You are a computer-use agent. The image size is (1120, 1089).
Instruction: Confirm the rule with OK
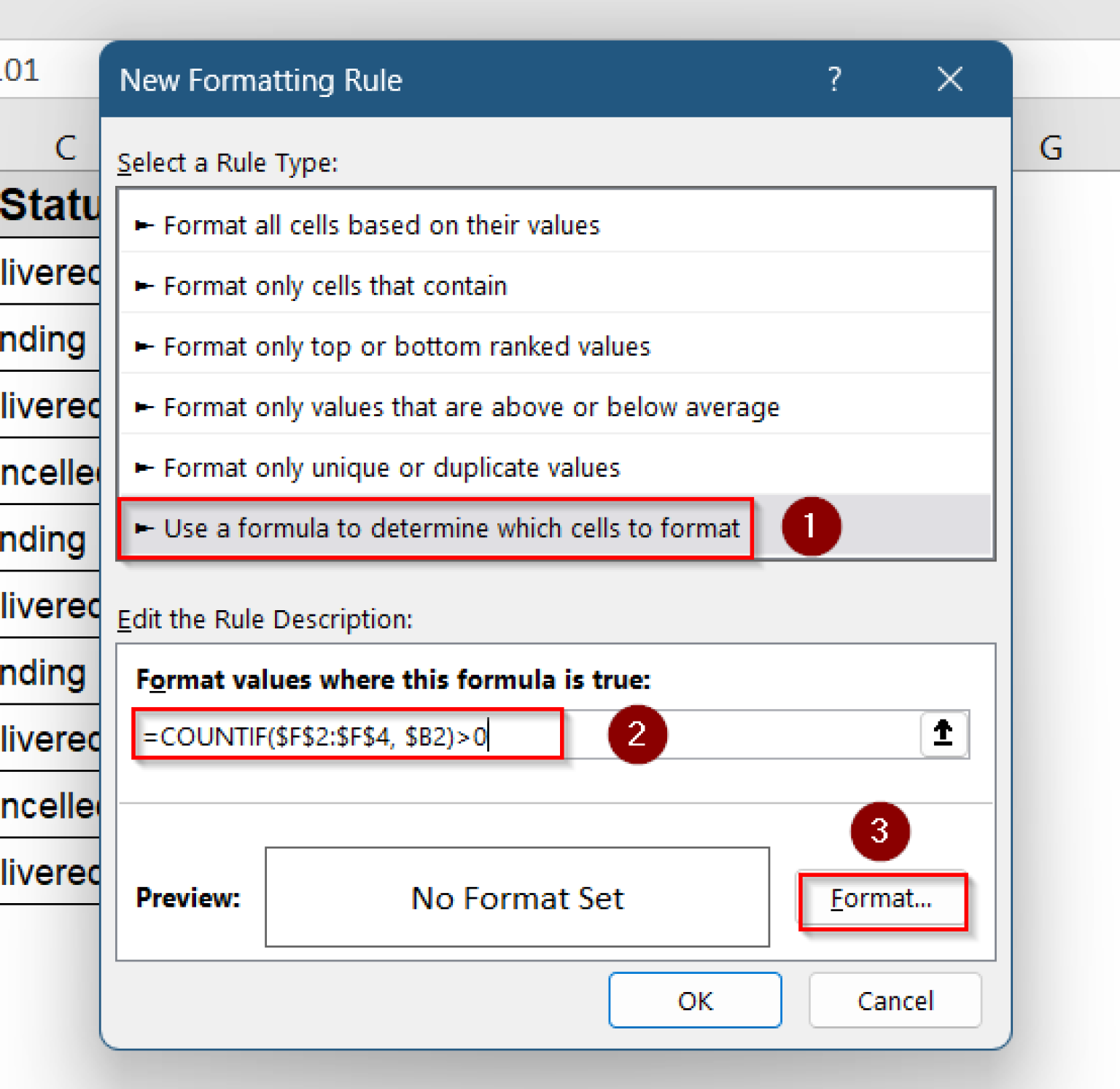[694, 1001]
